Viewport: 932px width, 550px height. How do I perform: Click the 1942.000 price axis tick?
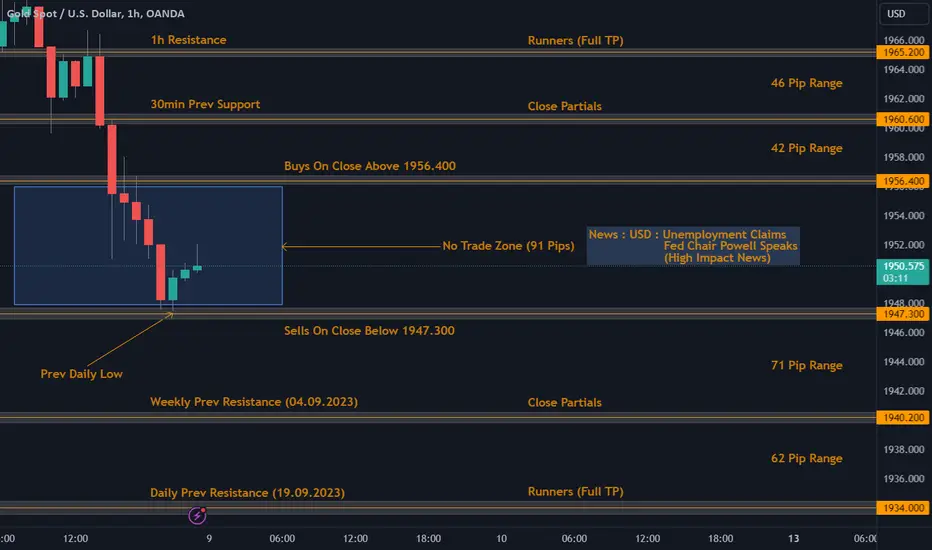(903, 391)
